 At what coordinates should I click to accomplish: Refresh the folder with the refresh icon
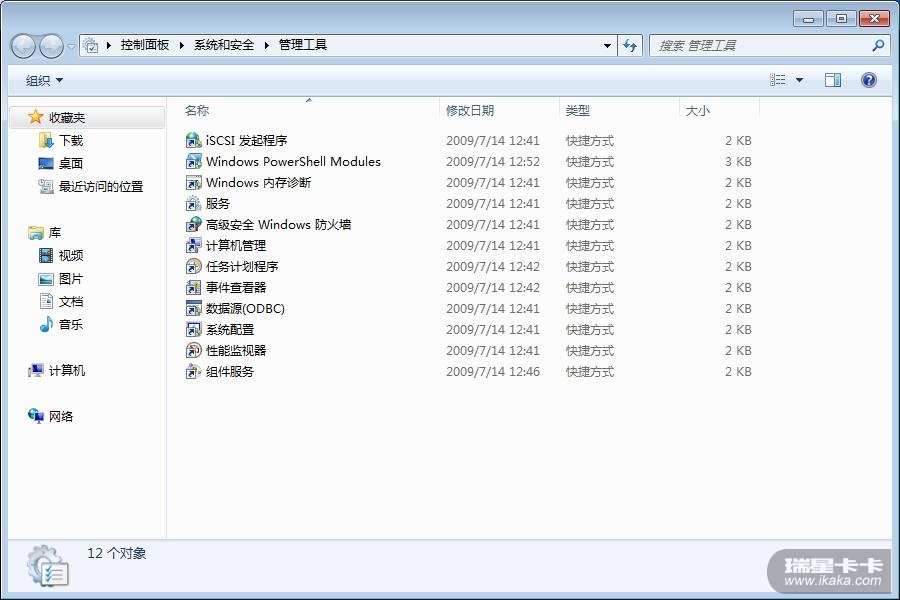[630, 45]
